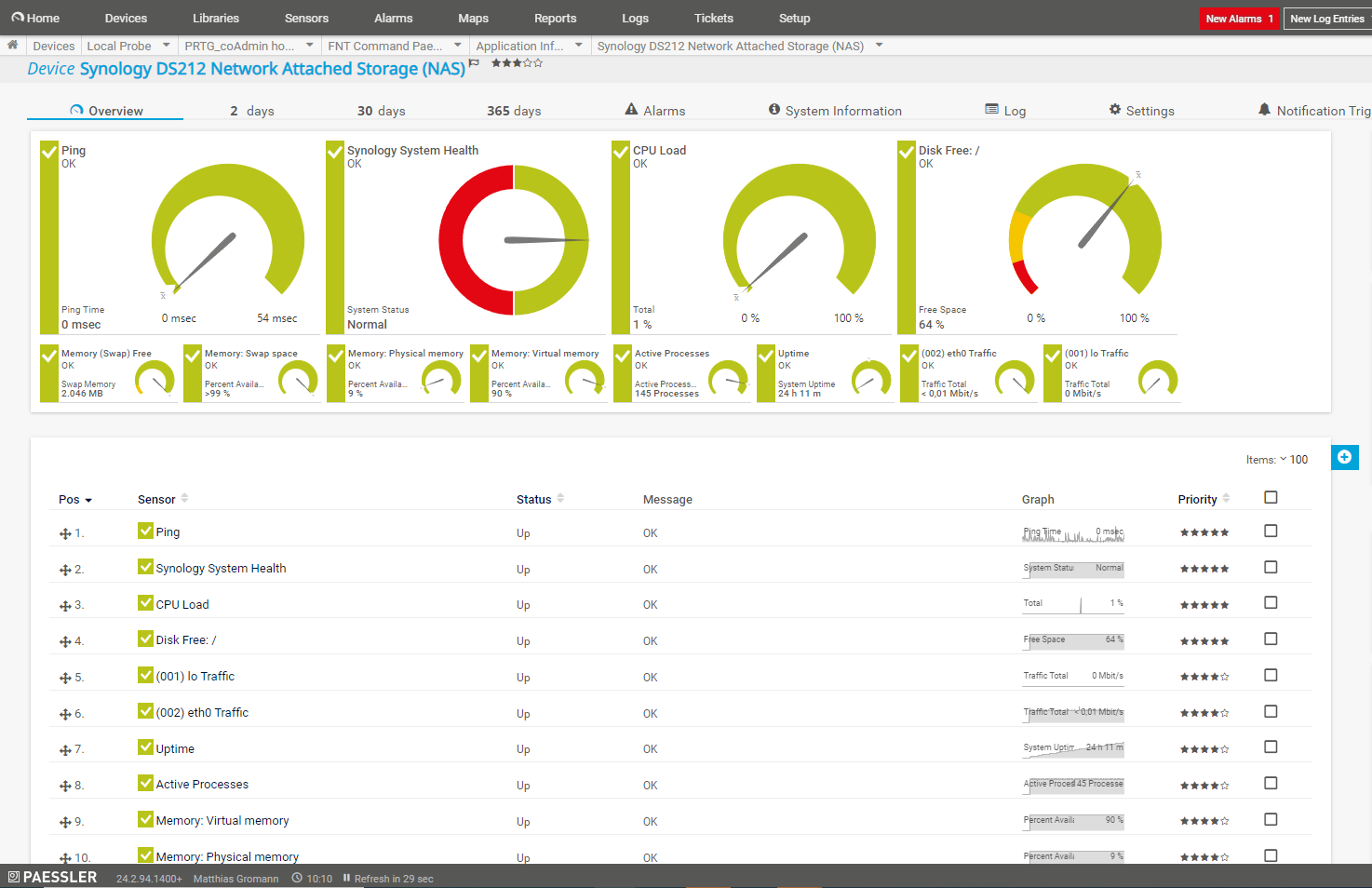Click priority stars for (001) lo Traffic row
1372x888 pixels.
click(1204, 677)
